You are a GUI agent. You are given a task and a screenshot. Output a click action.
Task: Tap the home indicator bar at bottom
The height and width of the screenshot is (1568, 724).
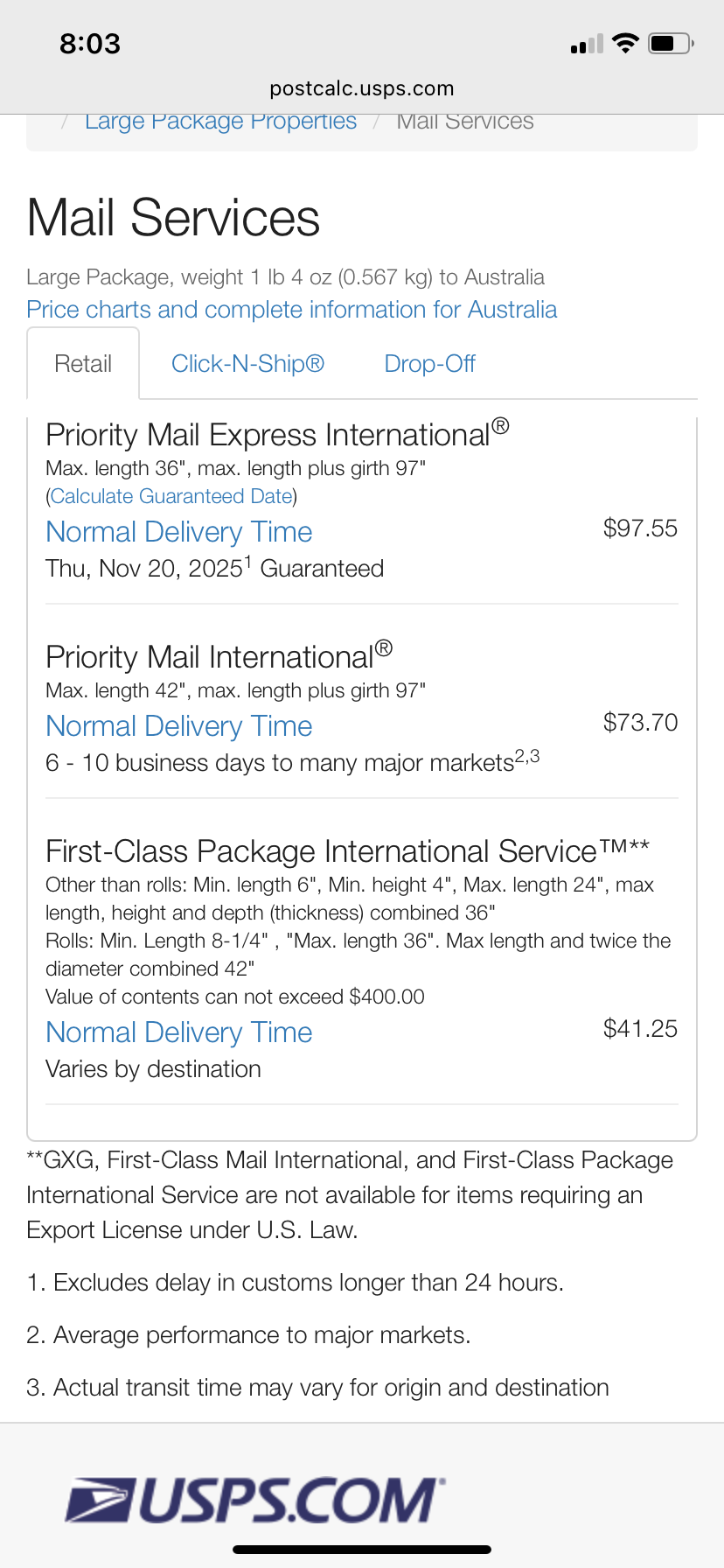coord(362,1550)
